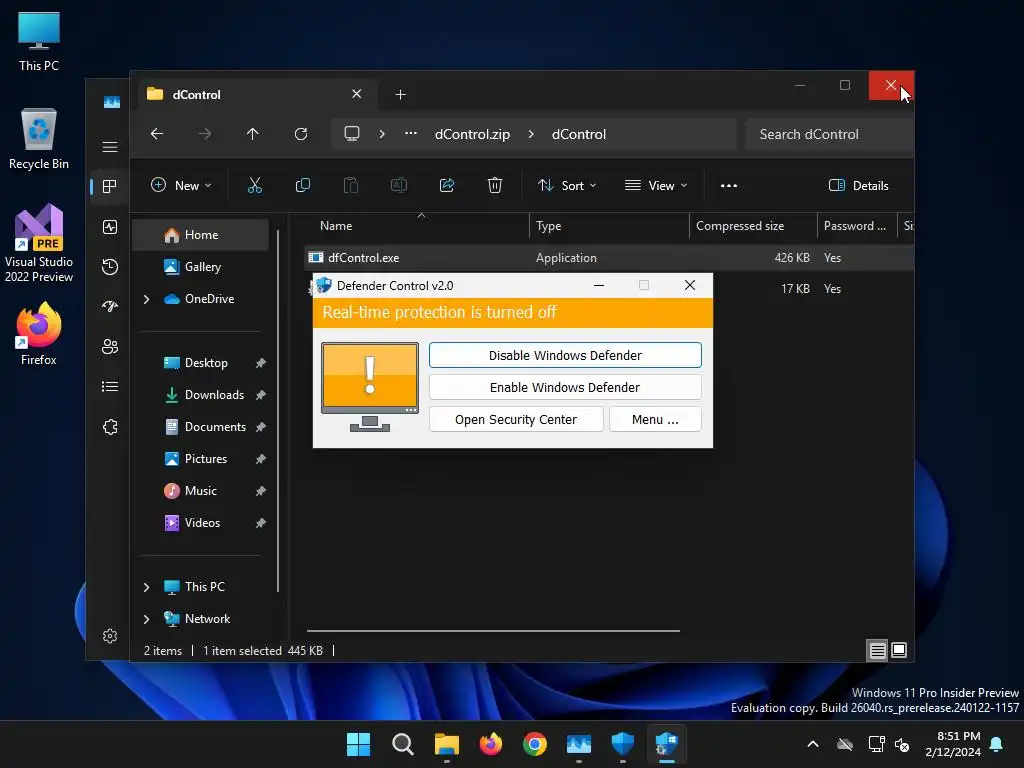Screen dimensions: 1024x768
Task: Click the Type column header
Action: (x=609, y=226)
